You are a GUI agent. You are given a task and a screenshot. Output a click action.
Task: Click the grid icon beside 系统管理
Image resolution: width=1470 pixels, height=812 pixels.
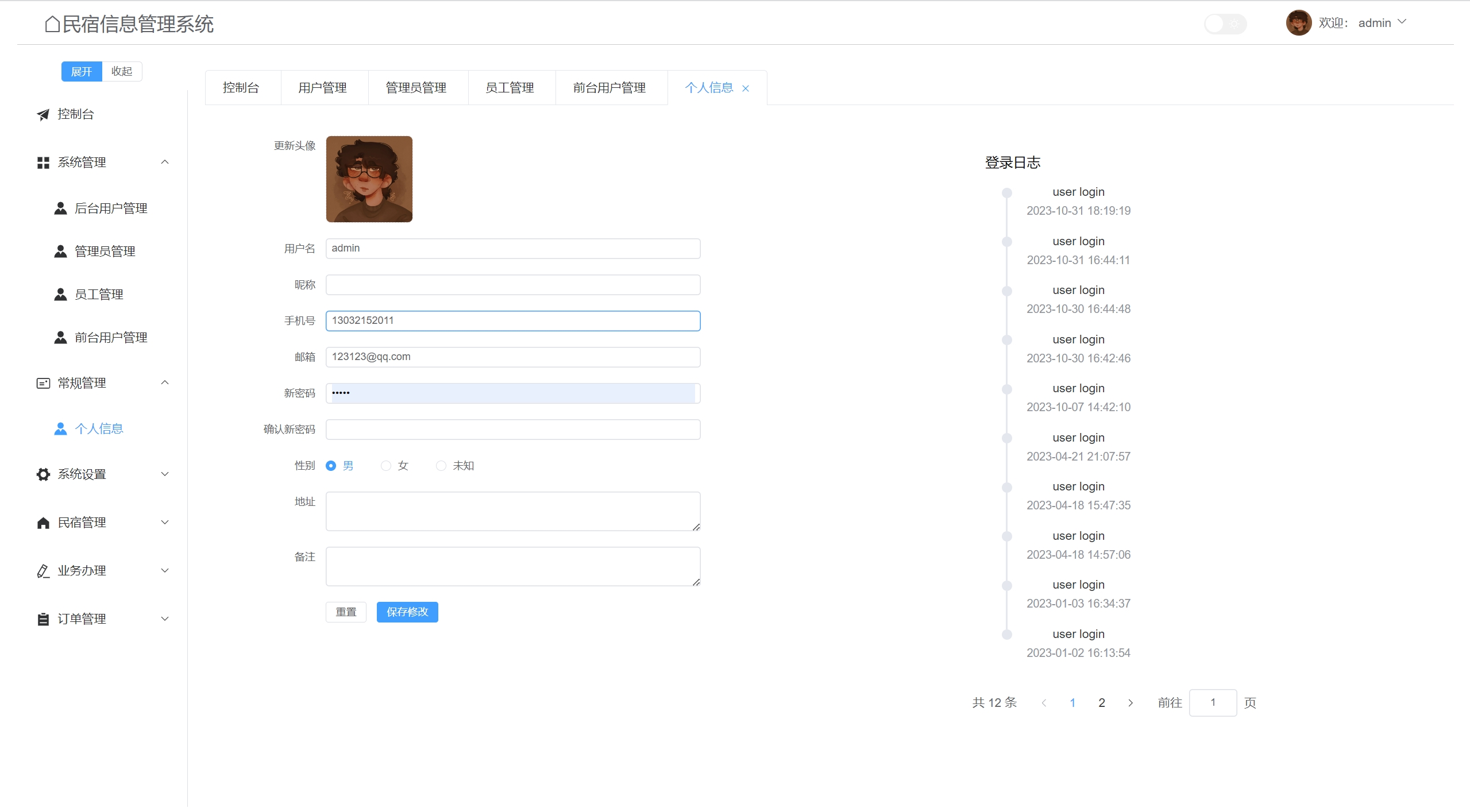coord(43,163)
